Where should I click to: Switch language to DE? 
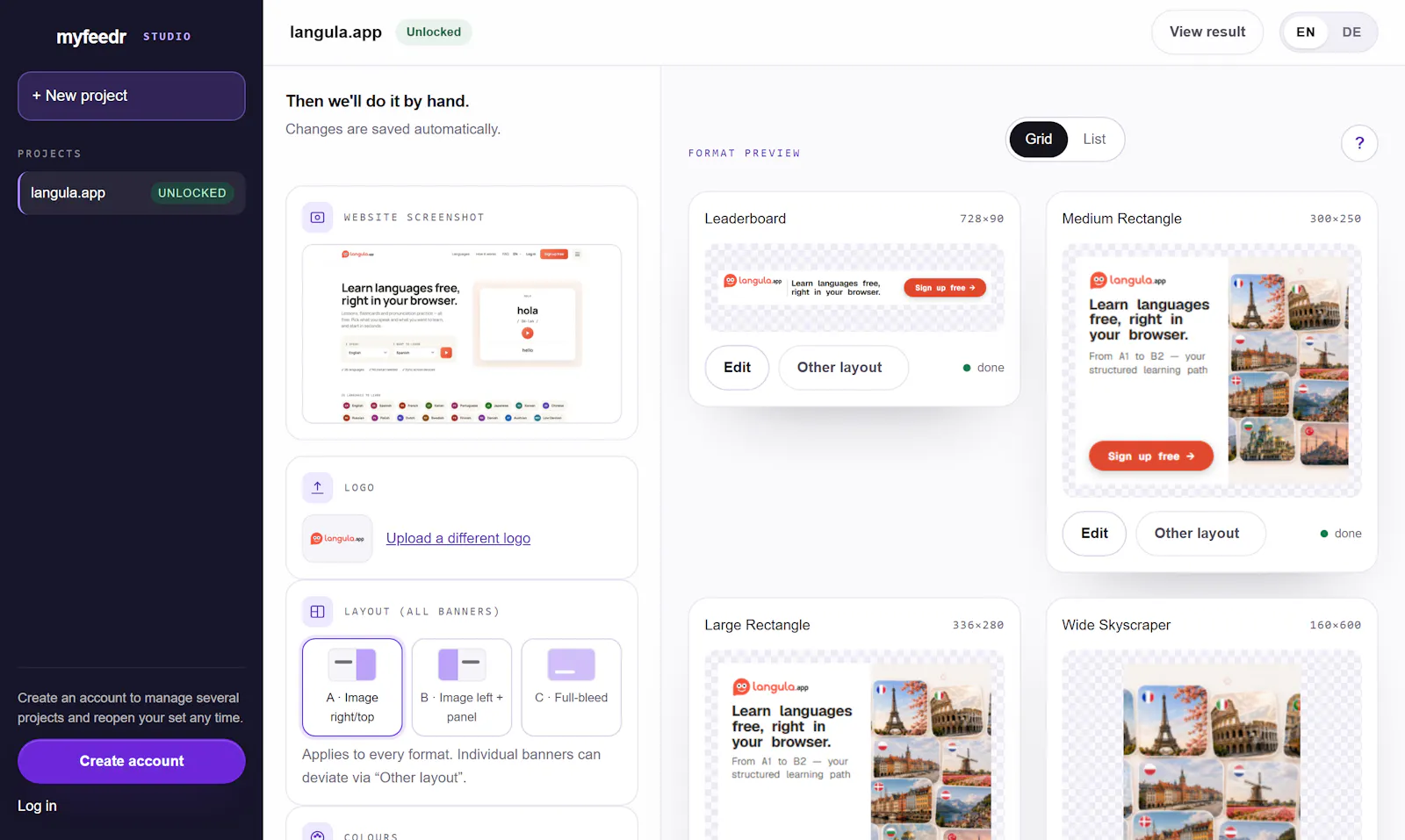point(1351,32)
